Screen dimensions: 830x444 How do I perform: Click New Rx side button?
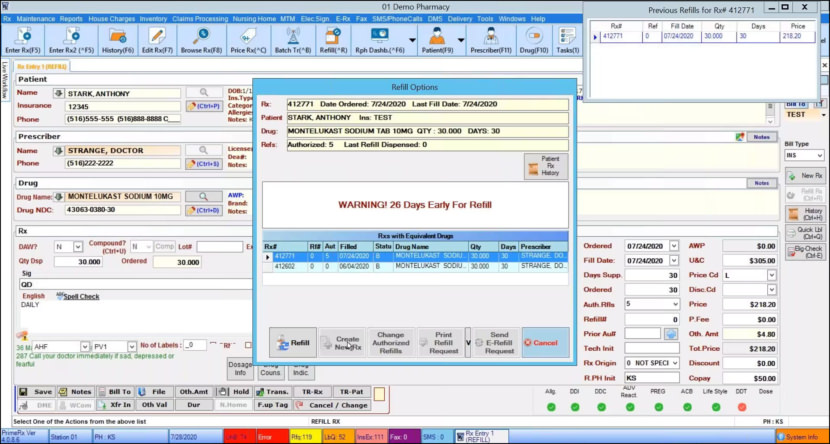tap(805, 176)
